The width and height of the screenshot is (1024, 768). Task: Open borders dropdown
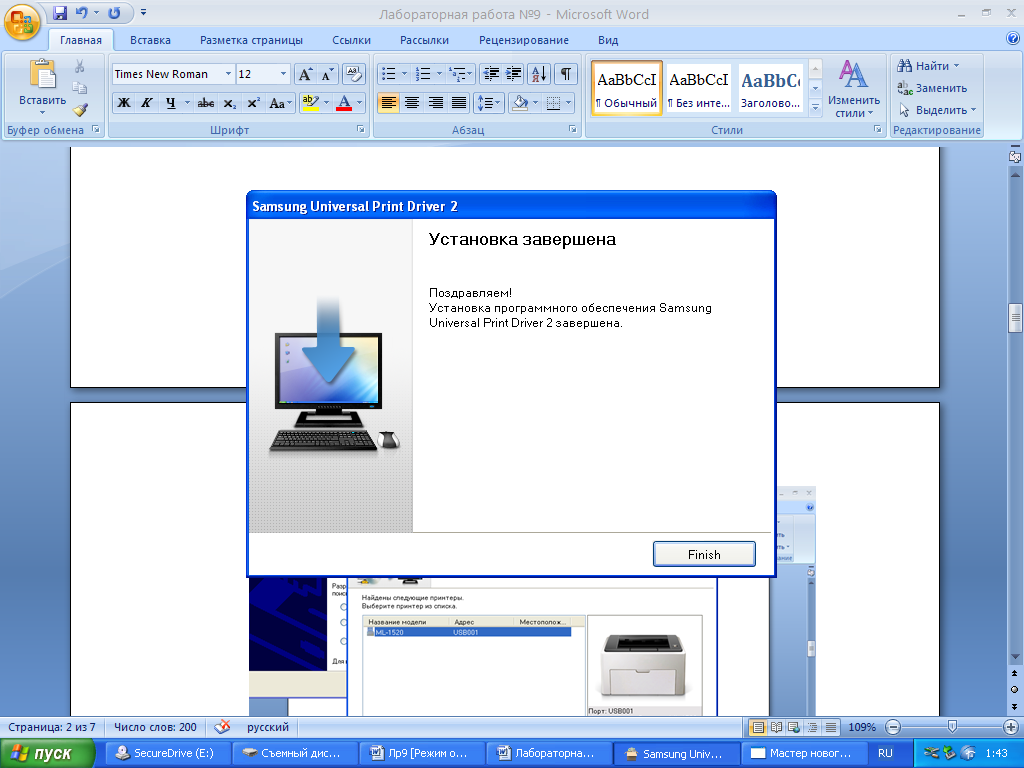(x=568, y=103)
